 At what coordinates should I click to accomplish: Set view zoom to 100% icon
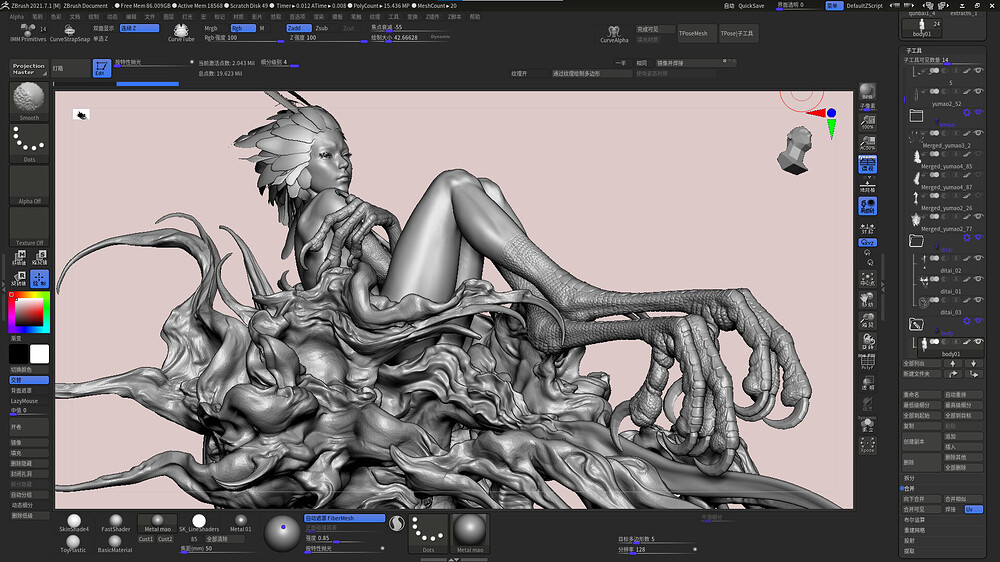coord(867,121)
